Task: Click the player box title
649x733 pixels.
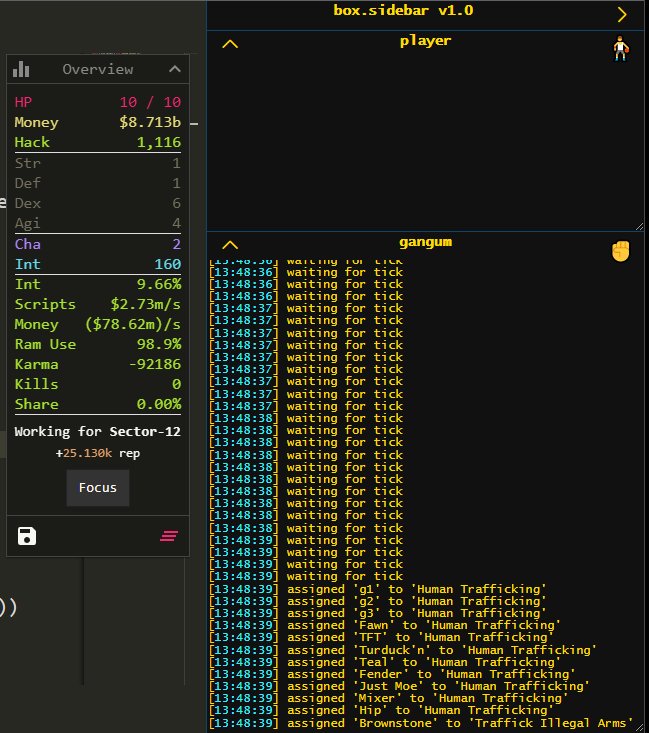Action: (x=425, y=41)
